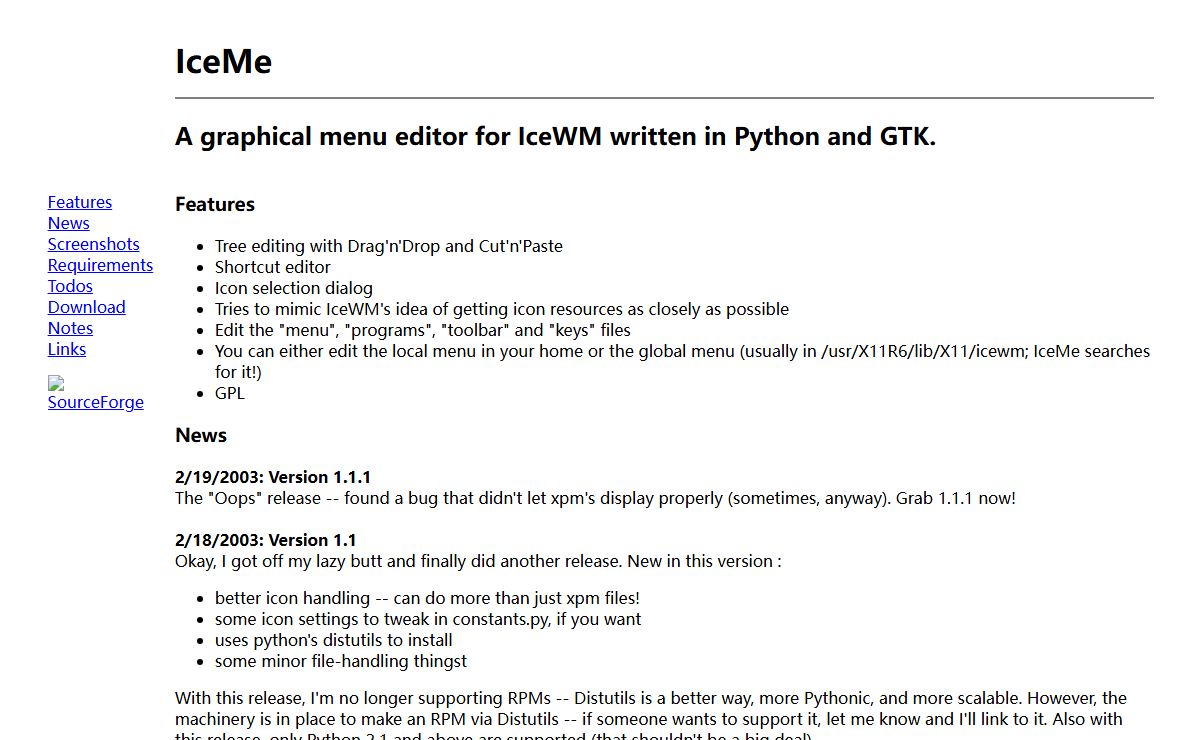This screenshot has width=1200, height=740.
Task: Jump to the Requirements section link
Action: tap(100, 265)
